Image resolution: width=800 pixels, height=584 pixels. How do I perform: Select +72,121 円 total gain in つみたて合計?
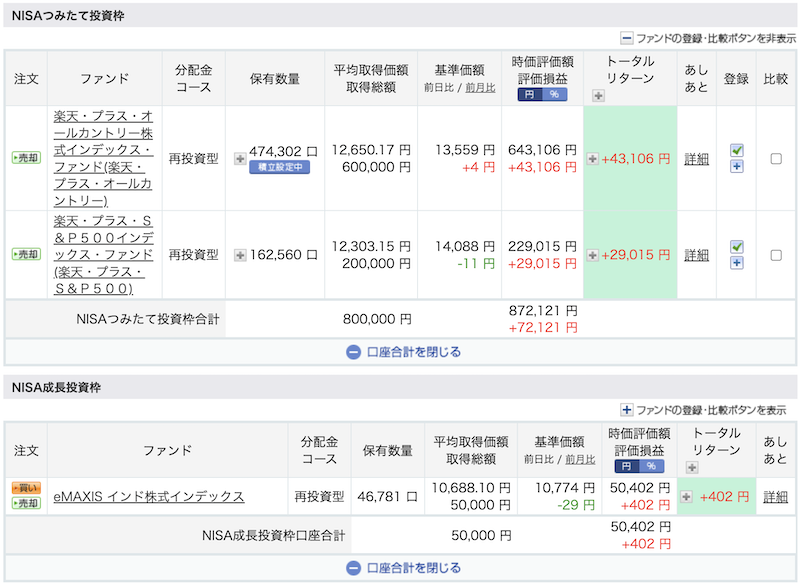(x=543, y=327)
